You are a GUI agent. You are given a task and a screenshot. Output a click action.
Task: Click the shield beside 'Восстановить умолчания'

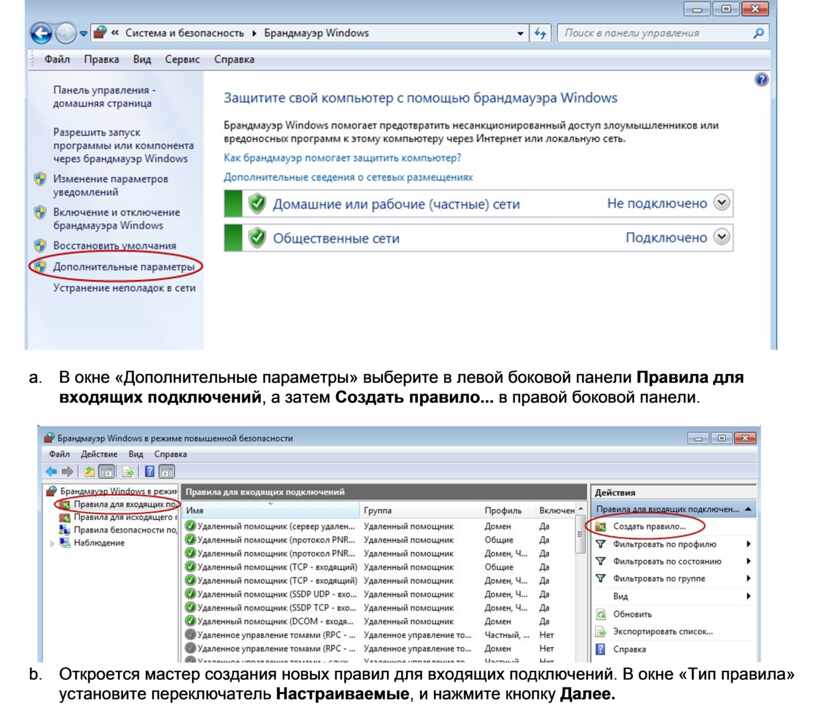41,245
